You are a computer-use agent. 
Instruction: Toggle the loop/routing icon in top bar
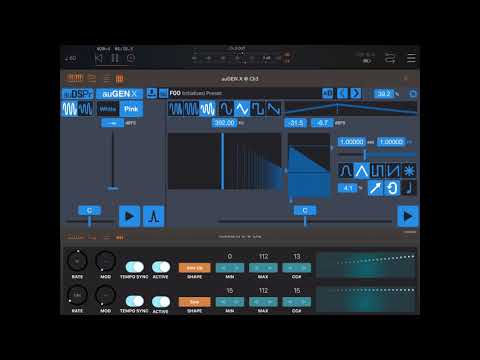click(x=390, y=58)
